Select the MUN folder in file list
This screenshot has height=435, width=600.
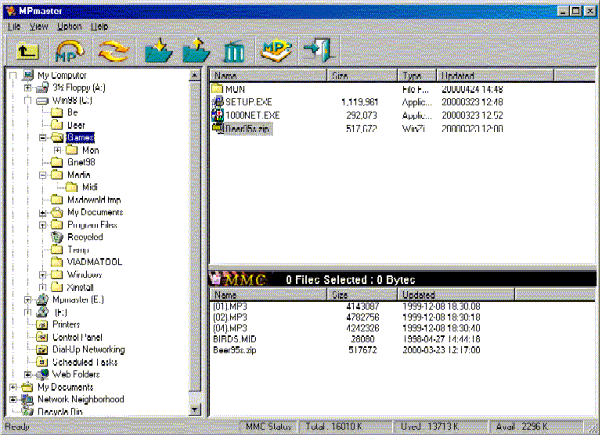click(x=237, y=89)
